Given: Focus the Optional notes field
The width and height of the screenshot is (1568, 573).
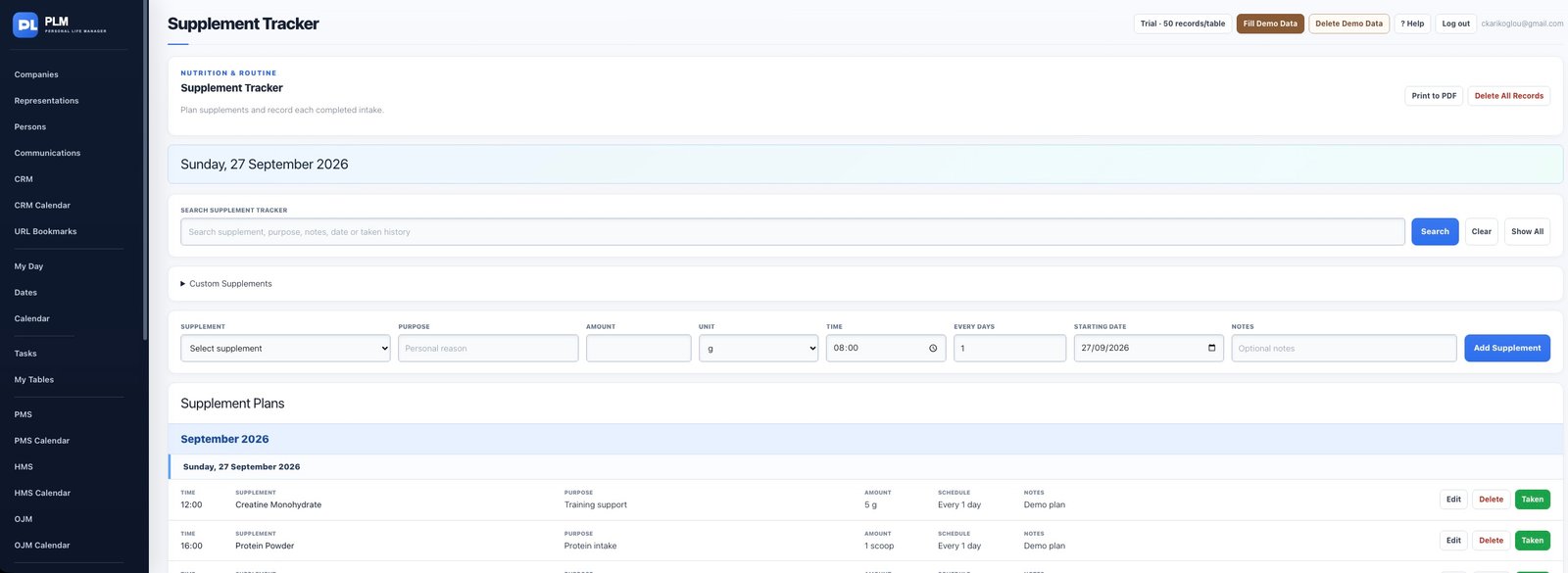Looking at the screenshot, I should pos(1344,349).
